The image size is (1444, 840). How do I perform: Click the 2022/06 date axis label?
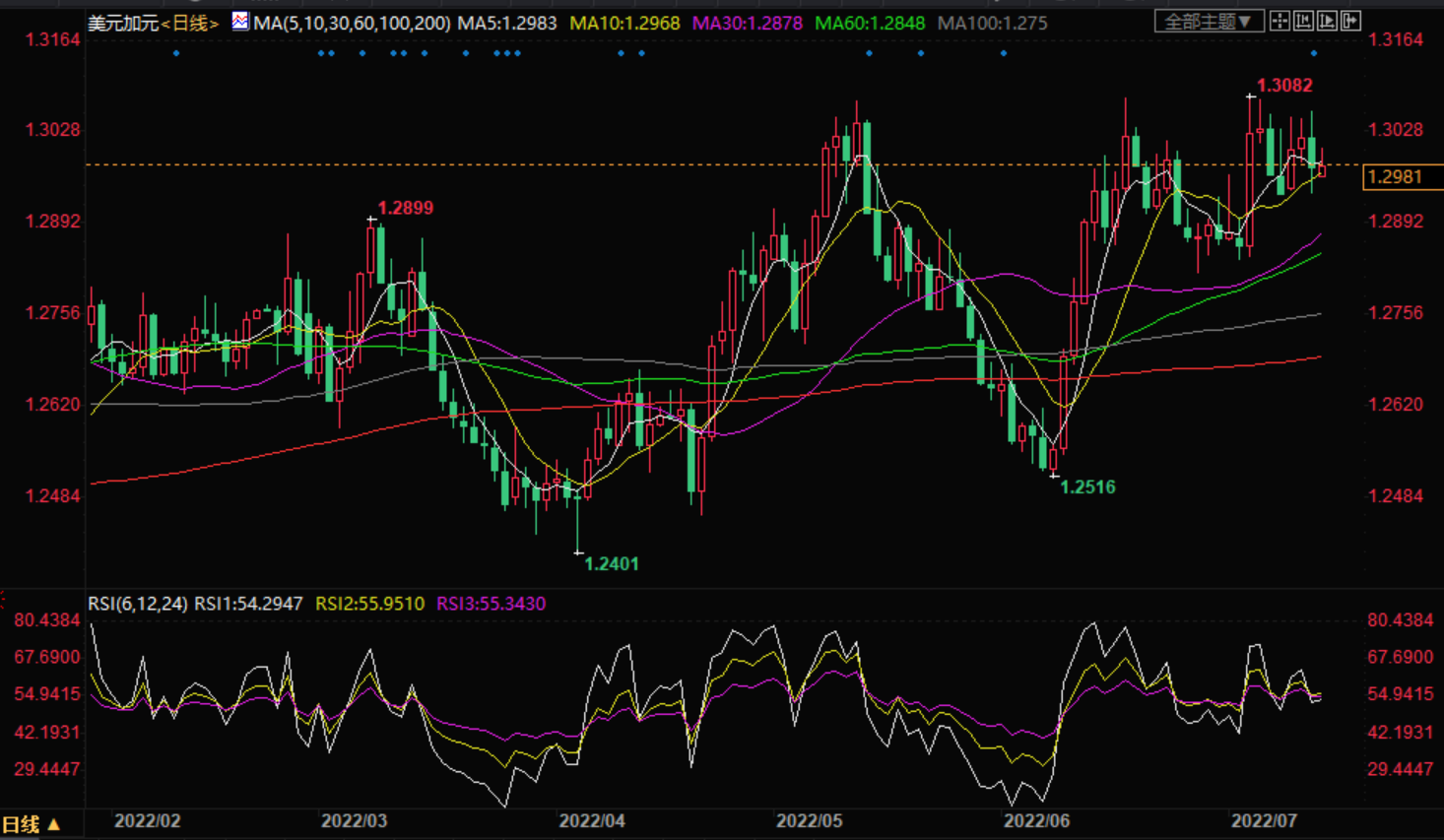click(x=1036, y=821)
